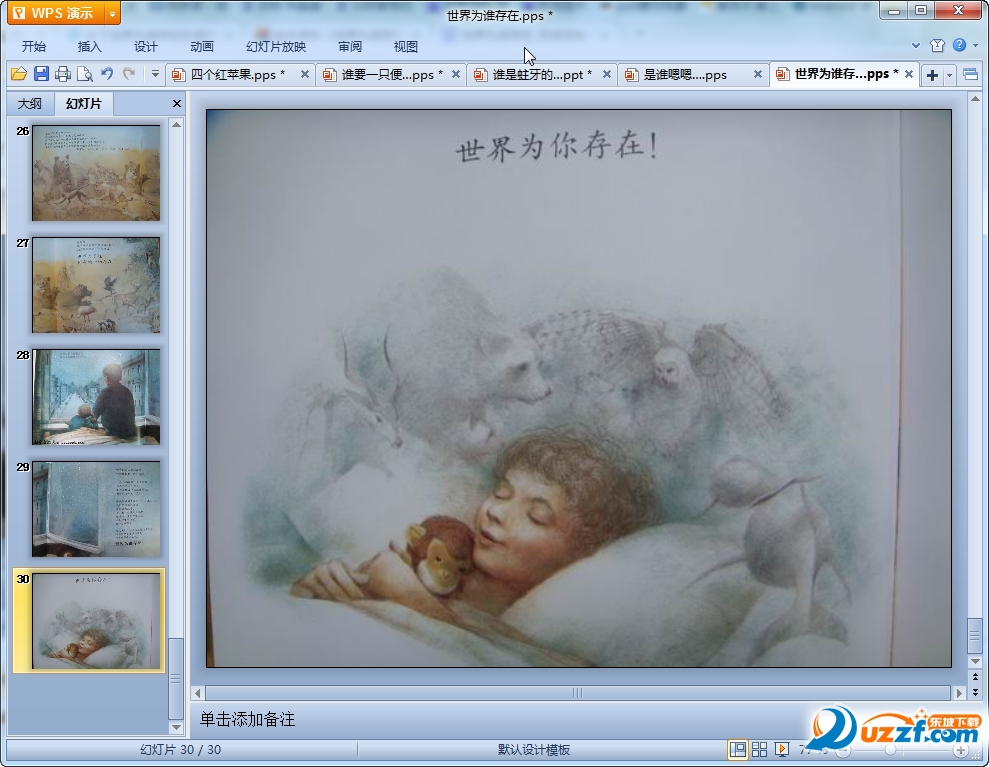The image size is (989, 767).
Task: Expand the quick access toolbar dropdown arrow
Action: (155, 74)
